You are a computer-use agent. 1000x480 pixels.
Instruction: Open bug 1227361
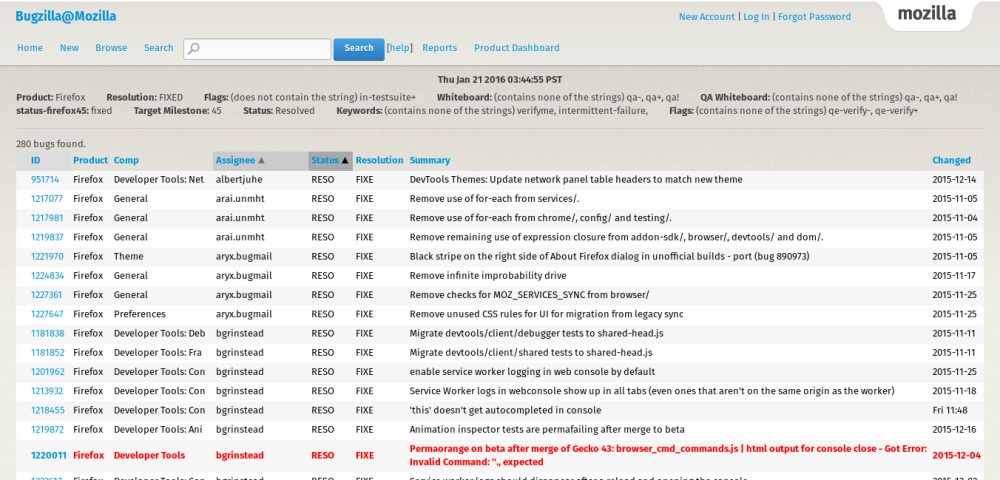(47, 295)
